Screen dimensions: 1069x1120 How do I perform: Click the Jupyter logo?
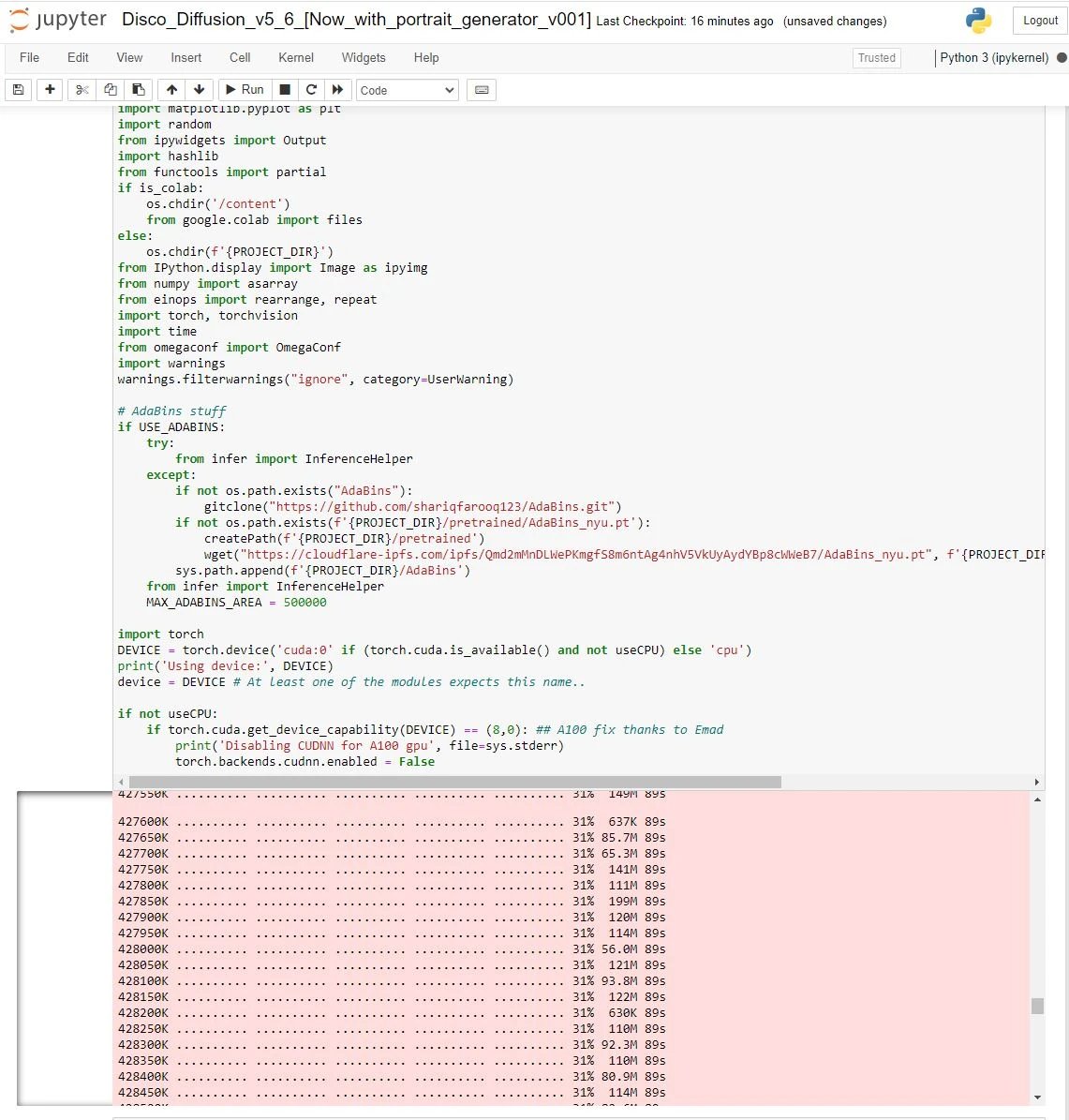pos(57,20)
